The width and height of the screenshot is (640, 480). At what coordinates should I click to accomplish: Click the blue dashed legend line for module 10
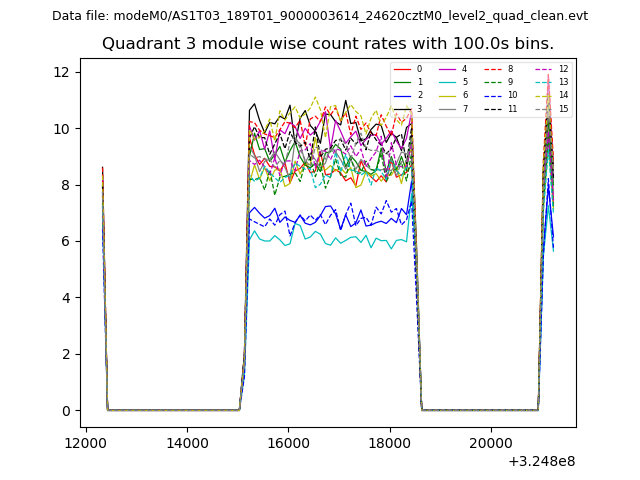pos(492,95)
